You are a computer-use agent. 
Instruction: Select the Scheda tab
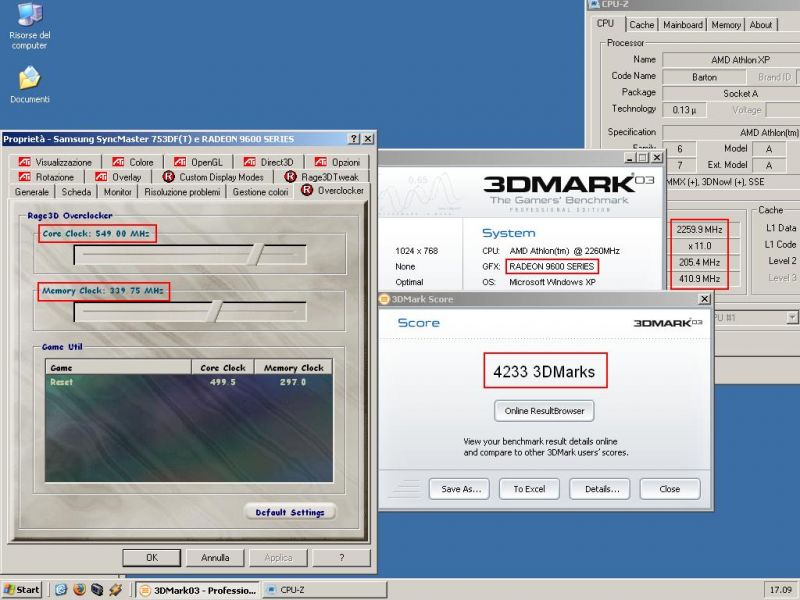coord(76,192)
